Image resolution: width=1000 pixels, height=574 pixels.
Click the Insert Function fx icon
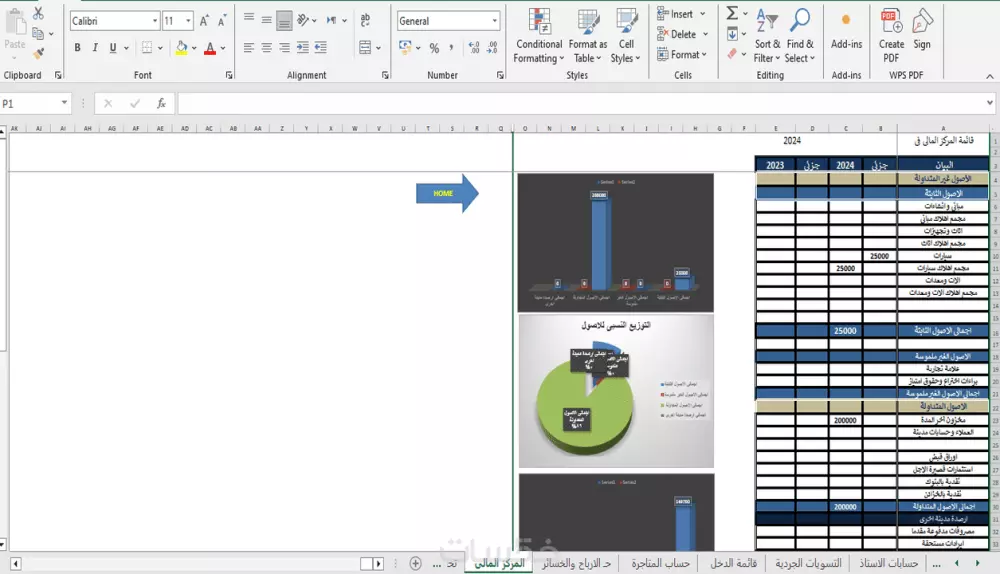pyautogui.click(x=161, y=103)
